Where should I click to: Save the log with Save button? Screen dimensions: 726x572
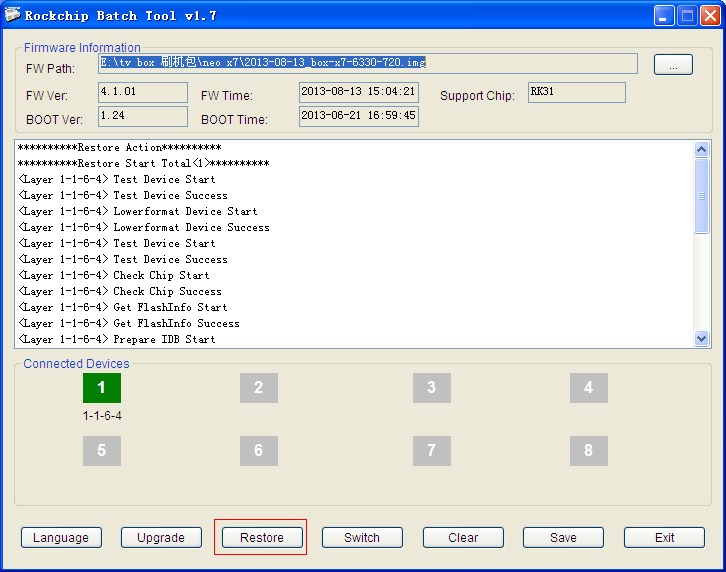tap(563, 537)
